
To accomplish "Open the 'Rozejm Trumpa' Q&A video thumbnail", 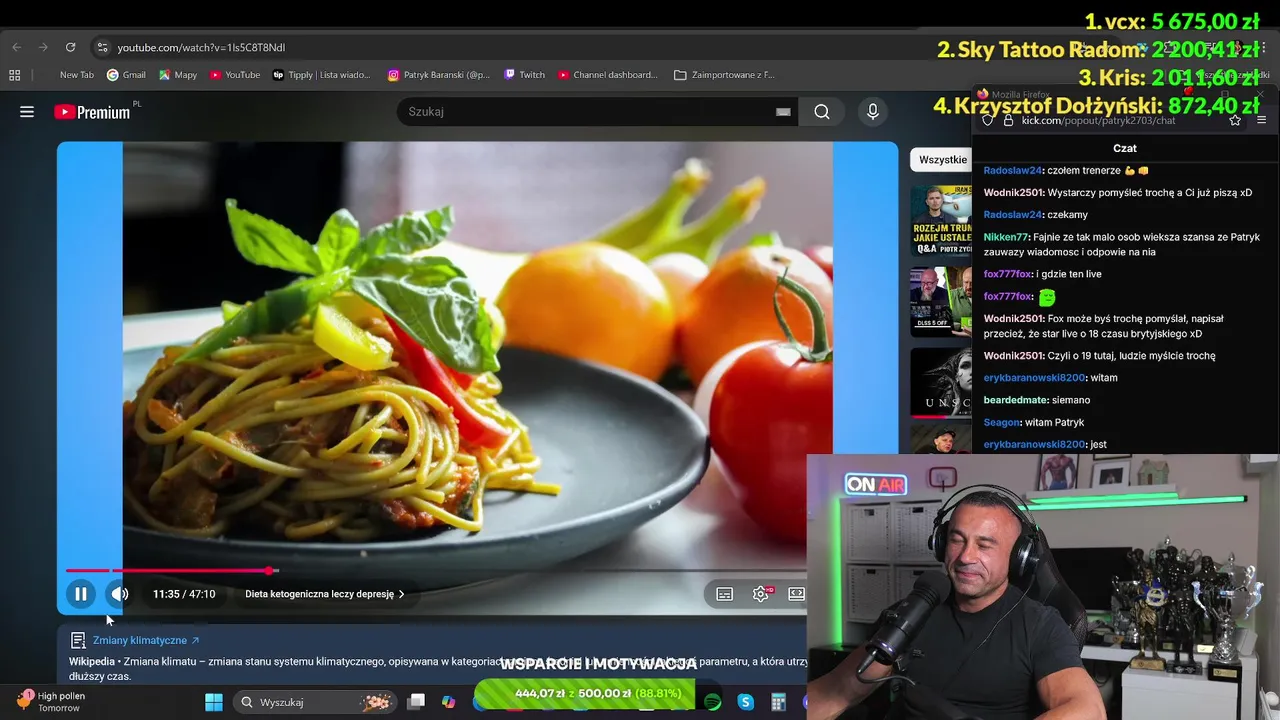I will click(941, 221).
